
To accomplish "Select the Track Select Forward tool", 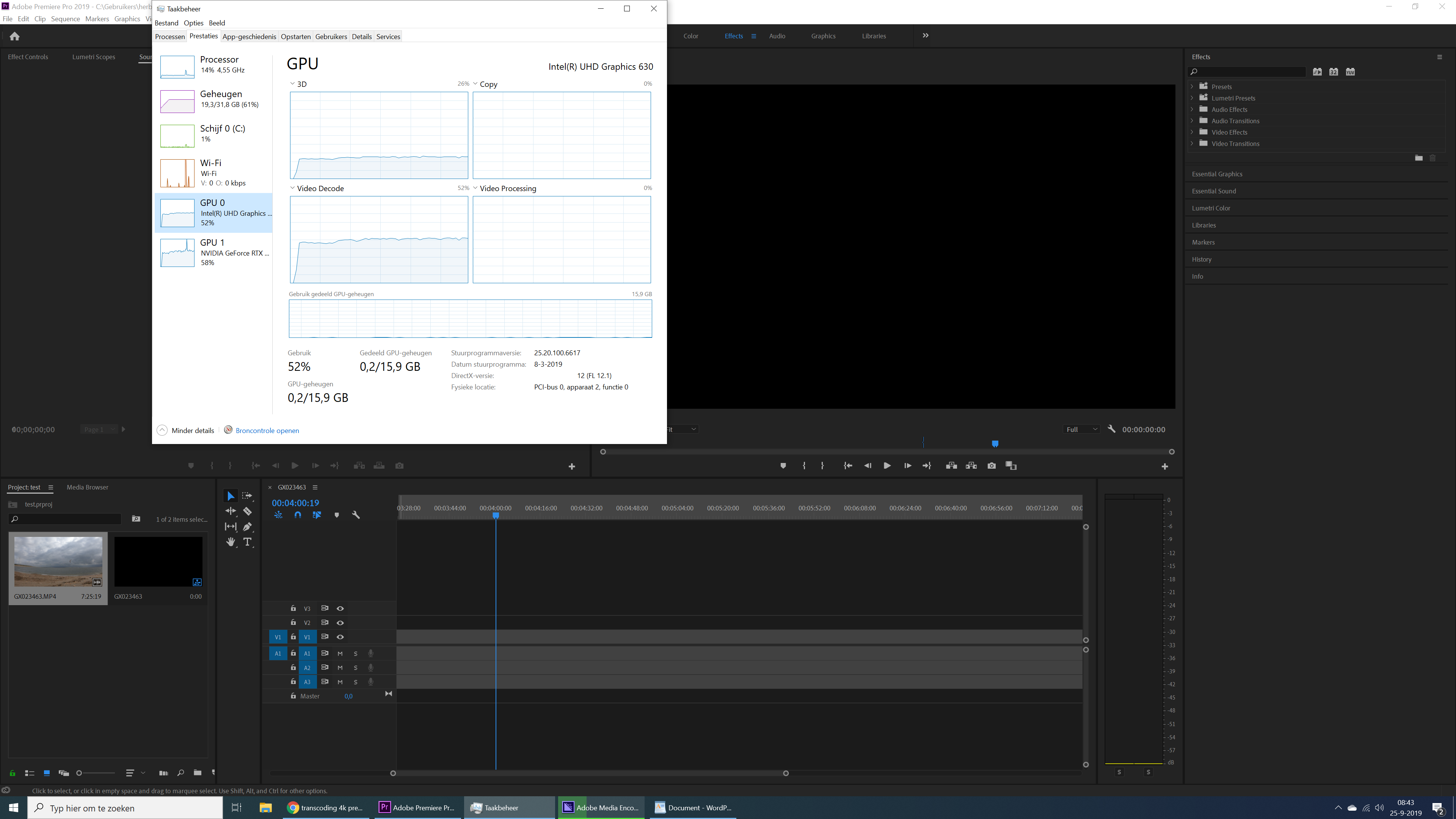I will tap(248, 496).
